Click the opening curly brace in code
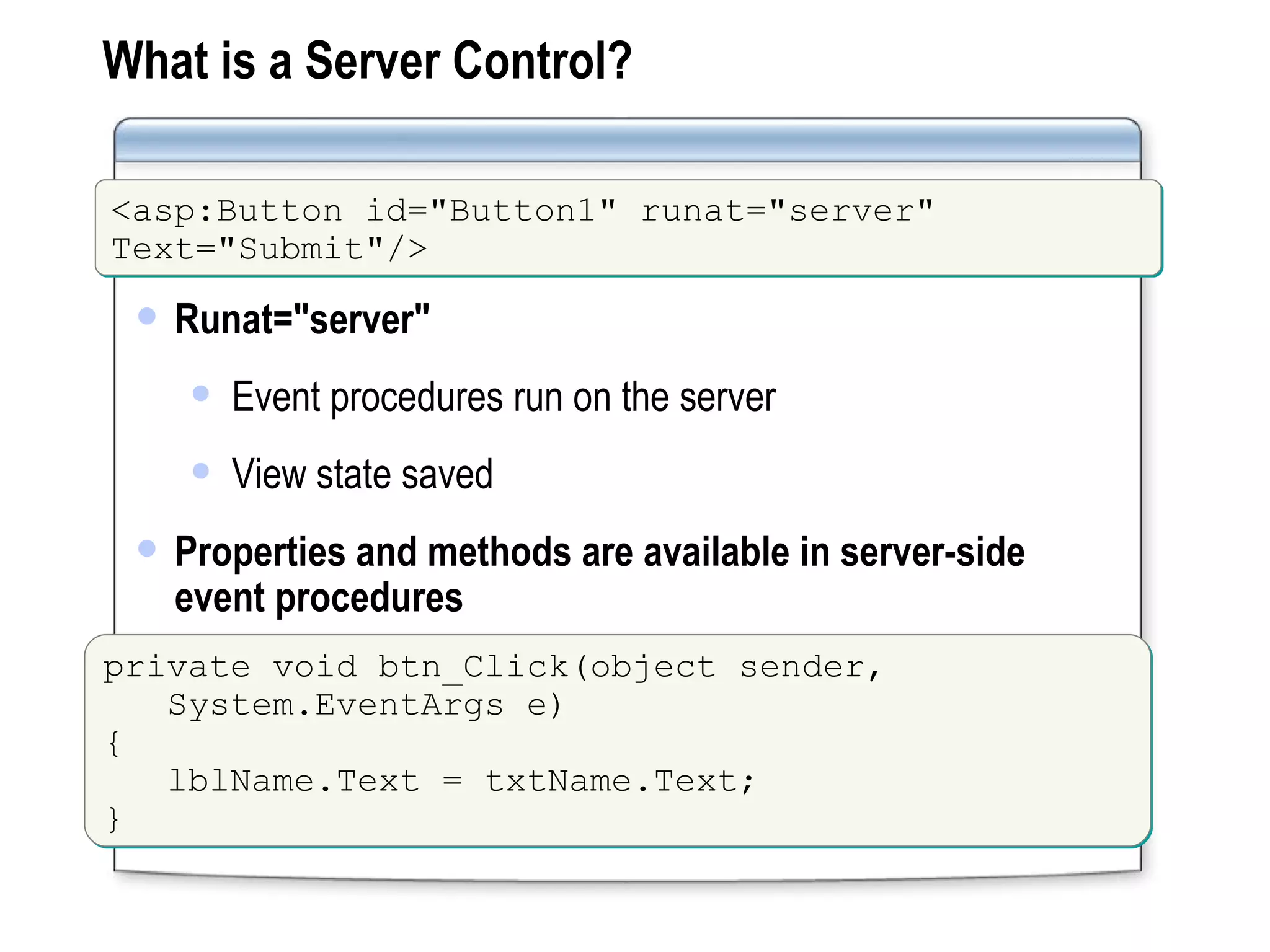 click(x=113, y=743)
